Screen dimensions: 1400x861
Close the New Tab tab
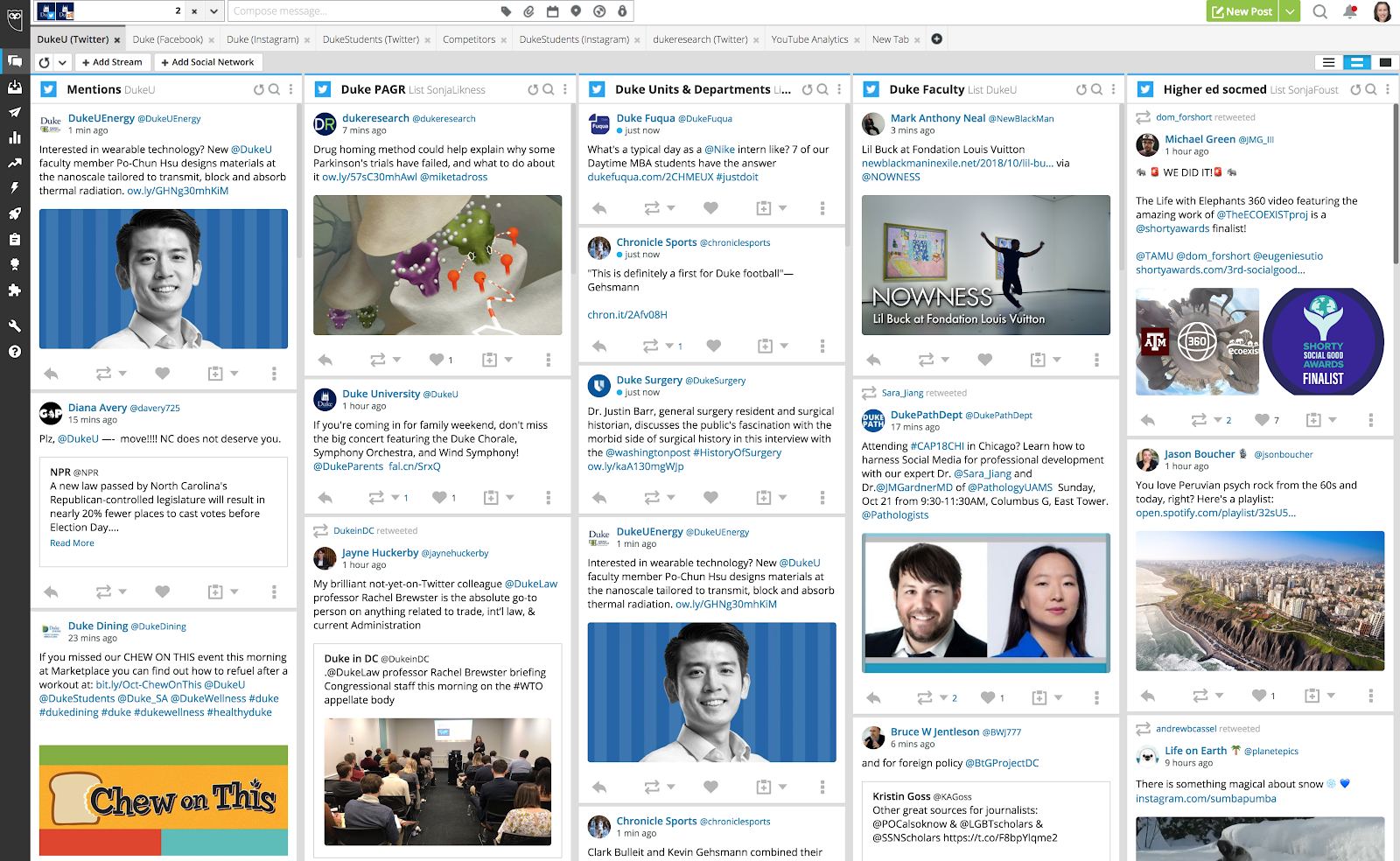[x=915, y=40]
